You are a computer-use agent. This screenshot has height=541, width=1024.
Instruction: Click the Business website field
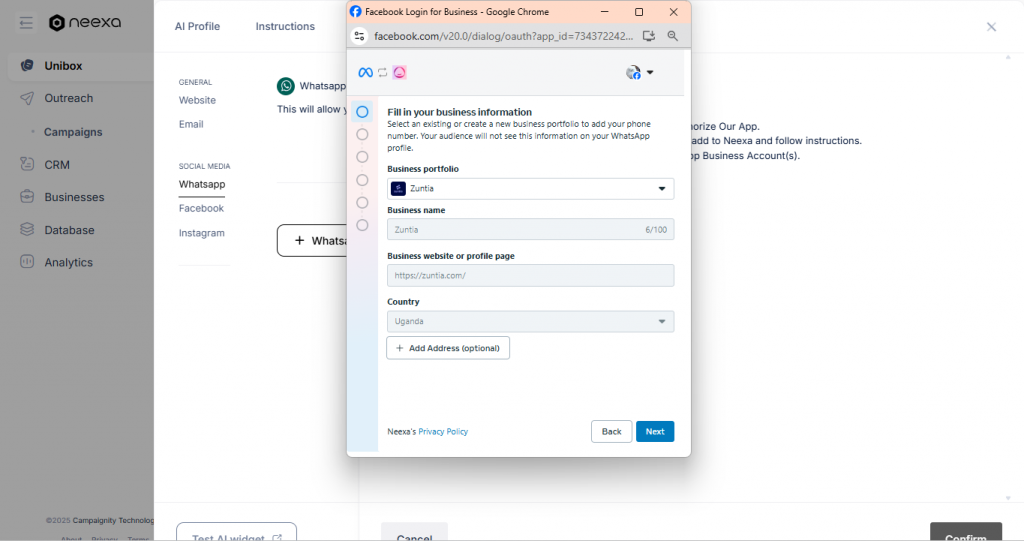tap(530, 276)
